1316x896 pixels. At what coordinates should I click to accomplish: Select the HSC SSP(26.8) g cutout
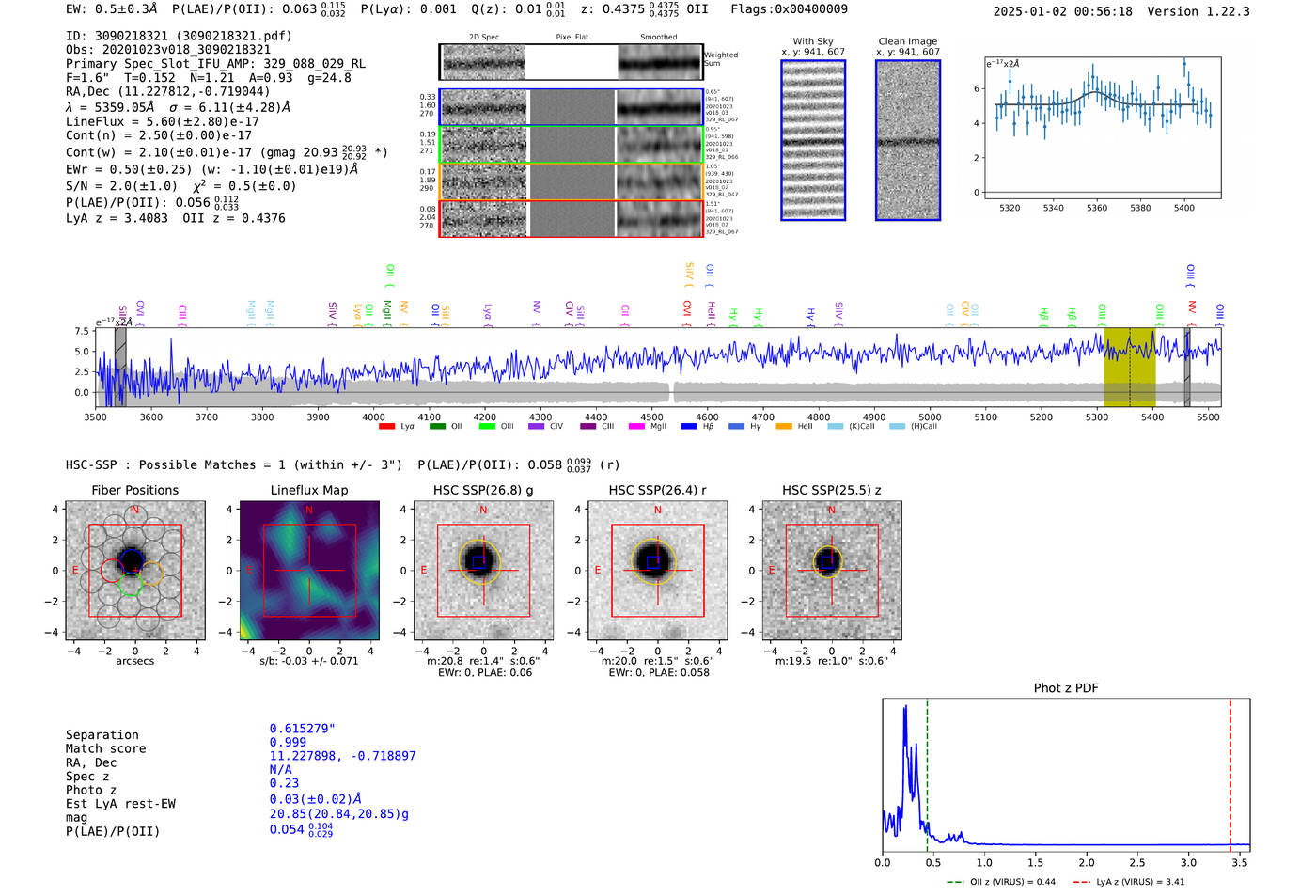pos(483,571)
